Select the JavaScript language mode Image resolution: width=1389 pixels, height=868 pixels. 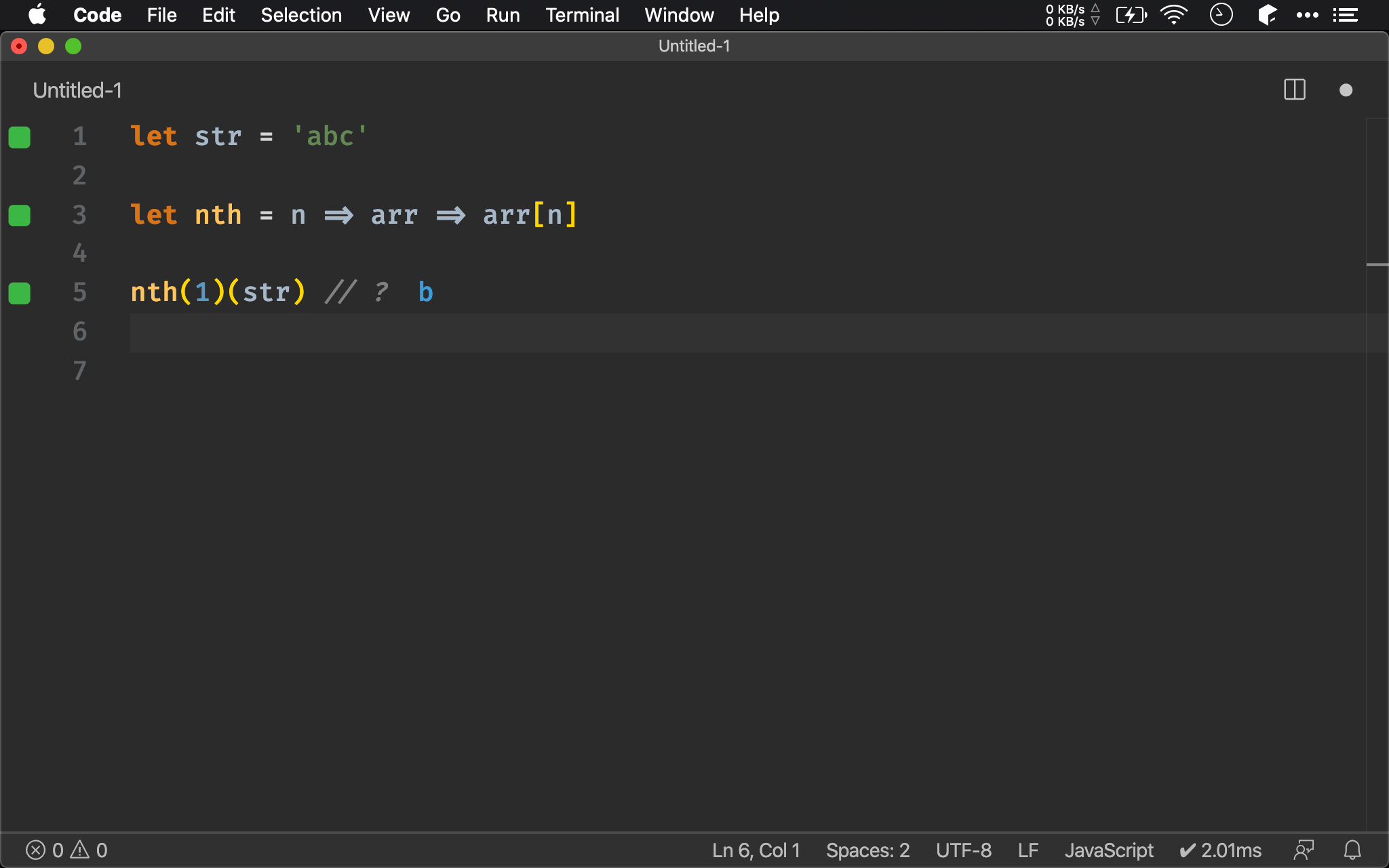(x=1108, y=850)
